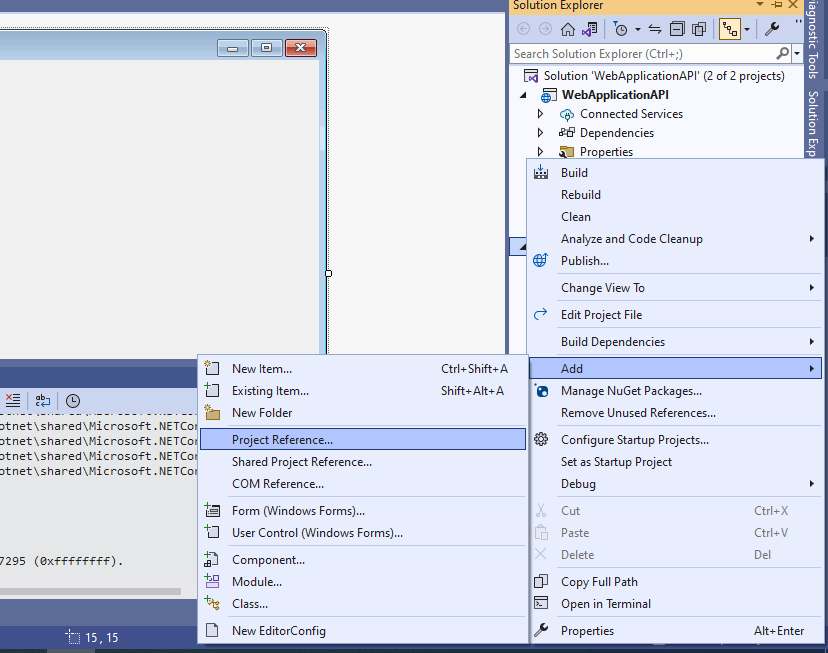Click the Search Solution Explorer field

640,53
